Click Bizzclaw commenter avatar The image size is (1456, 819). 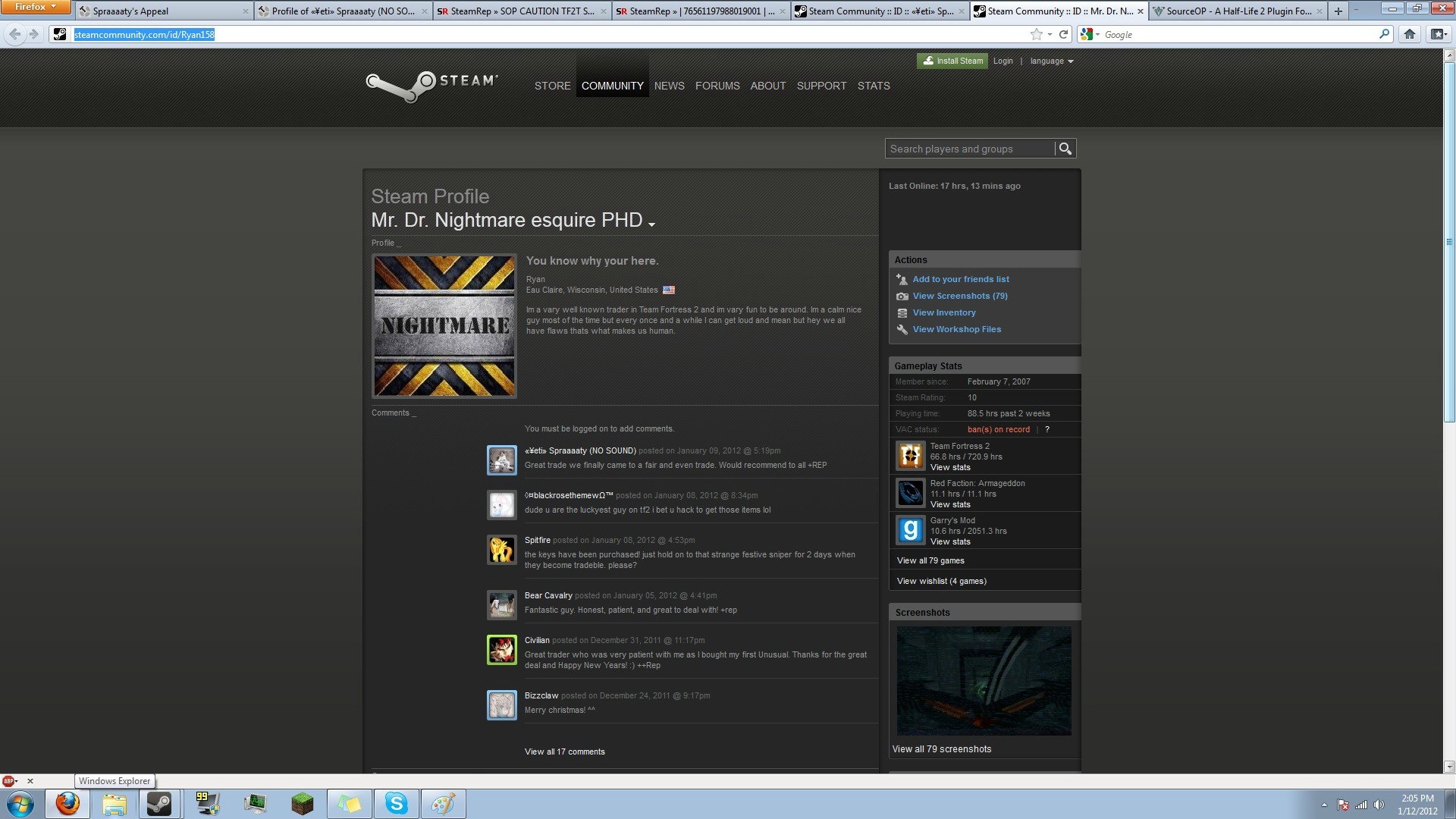pyautogui.click(x=501, y=705)
